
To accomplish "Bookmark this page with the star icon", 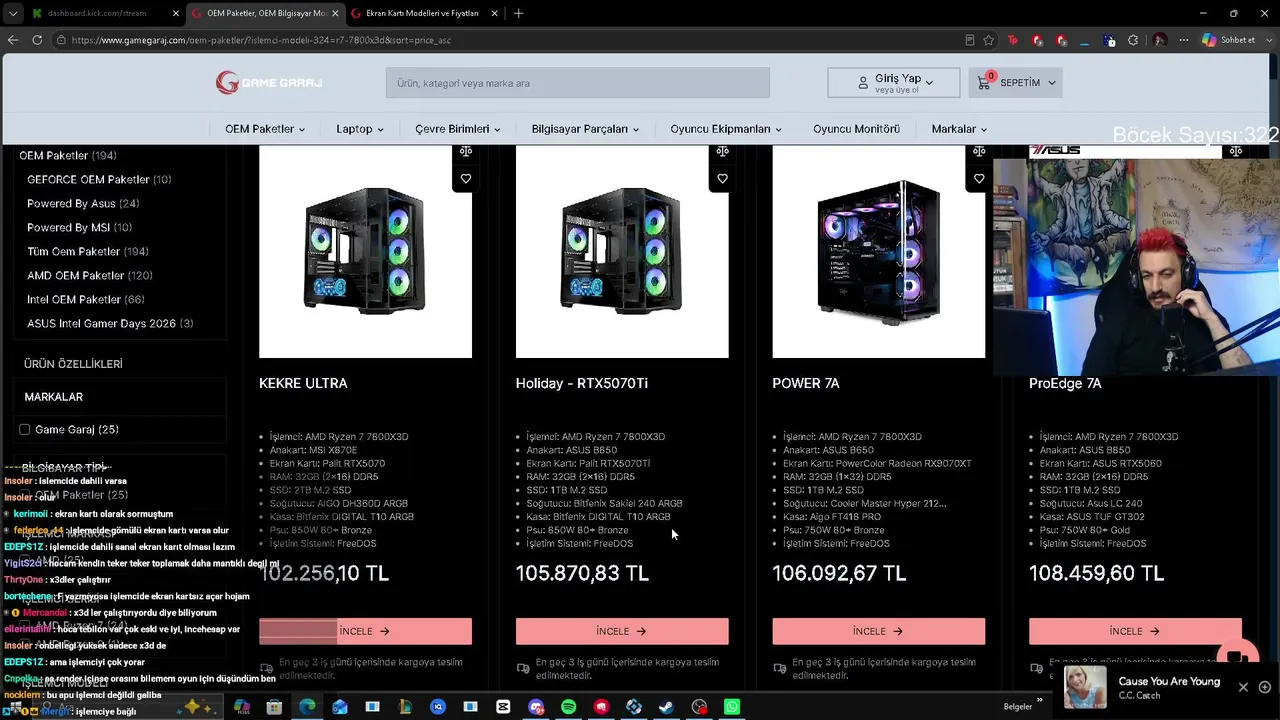I will 989,40.
